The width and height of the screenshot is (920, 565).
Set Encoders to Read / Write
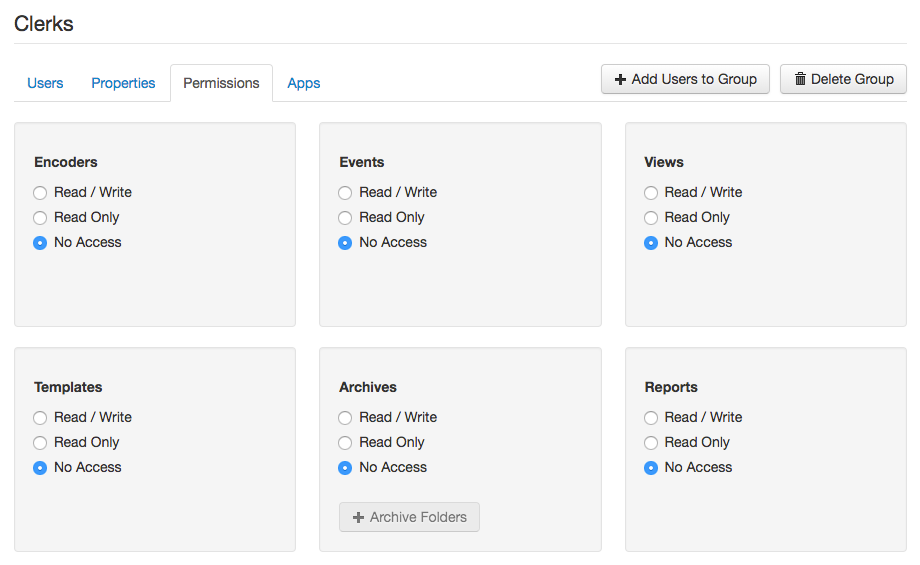pos(40,193)
